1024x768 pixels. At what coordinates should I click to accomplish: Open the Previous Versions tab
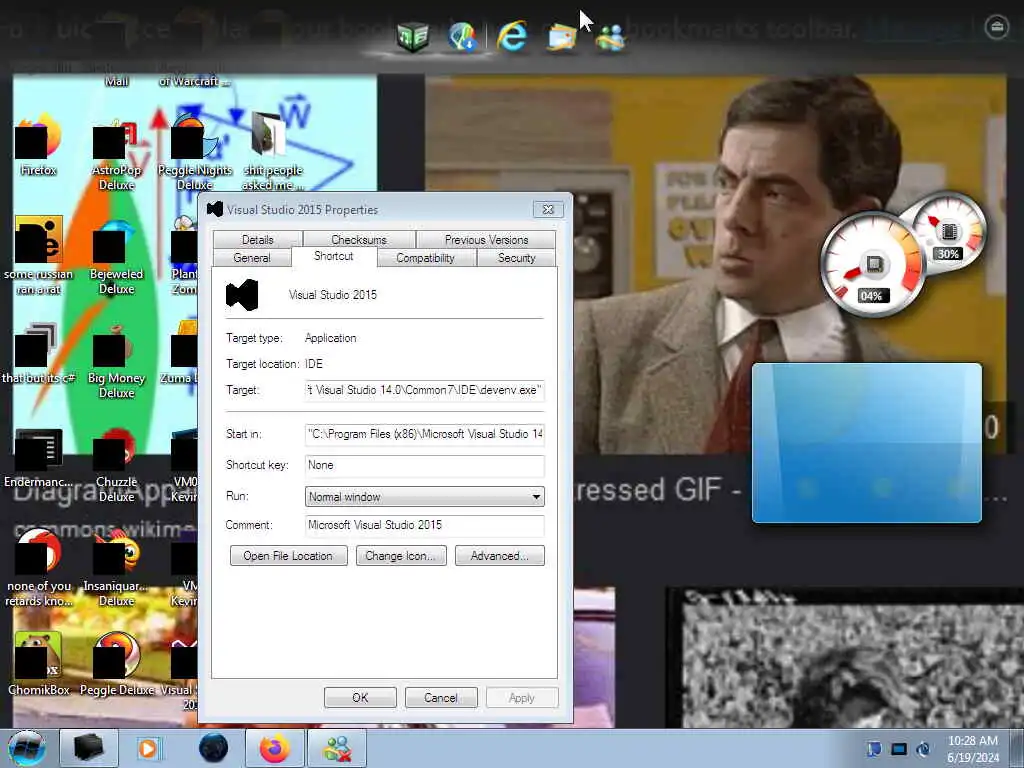pyautogui.click(x=487, y=240)
